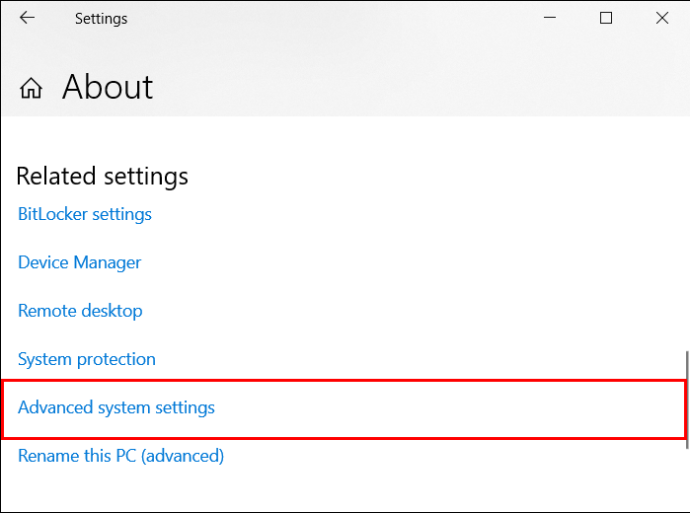Open Rename this PC (advanced) link
Screen dimensions: 690x513
click(x=121, y=456)
